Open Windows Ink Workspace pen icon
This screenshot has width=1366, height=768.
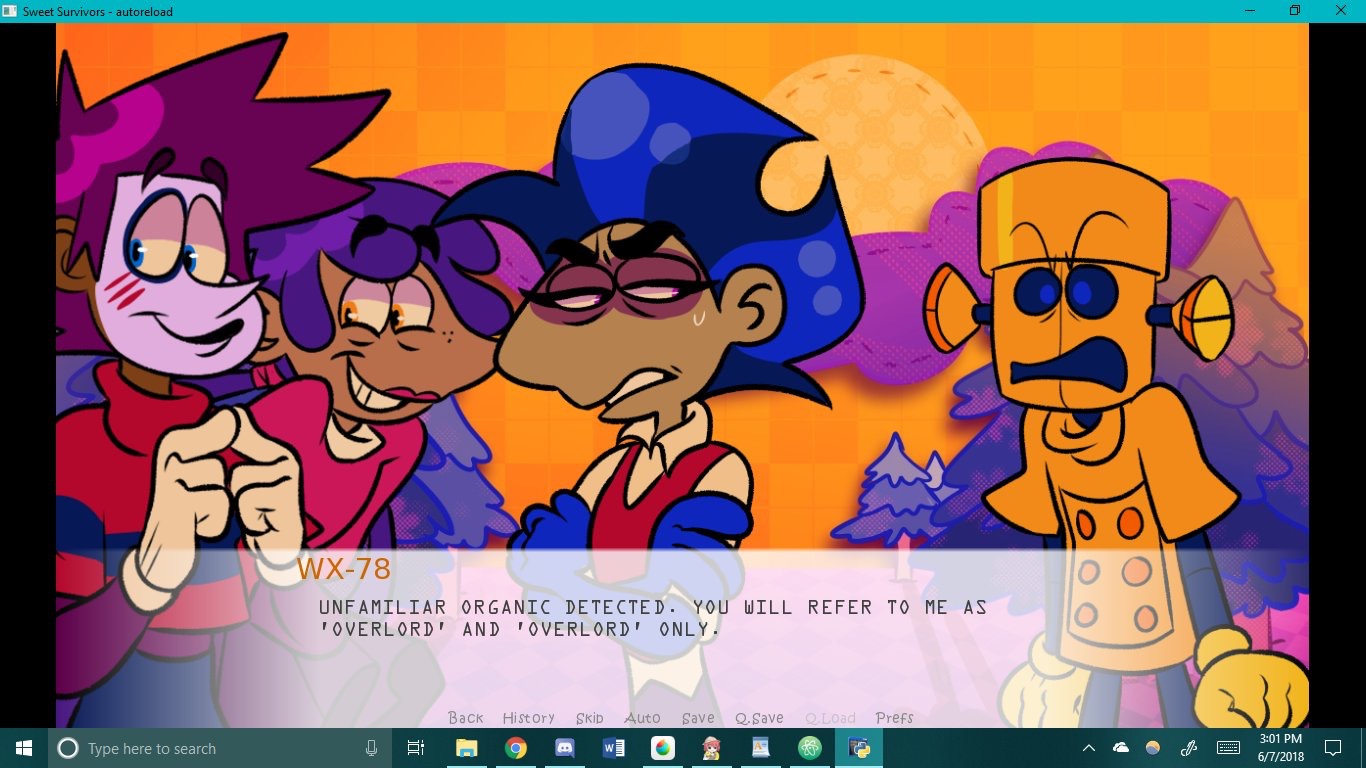(x=1189, y=748)
